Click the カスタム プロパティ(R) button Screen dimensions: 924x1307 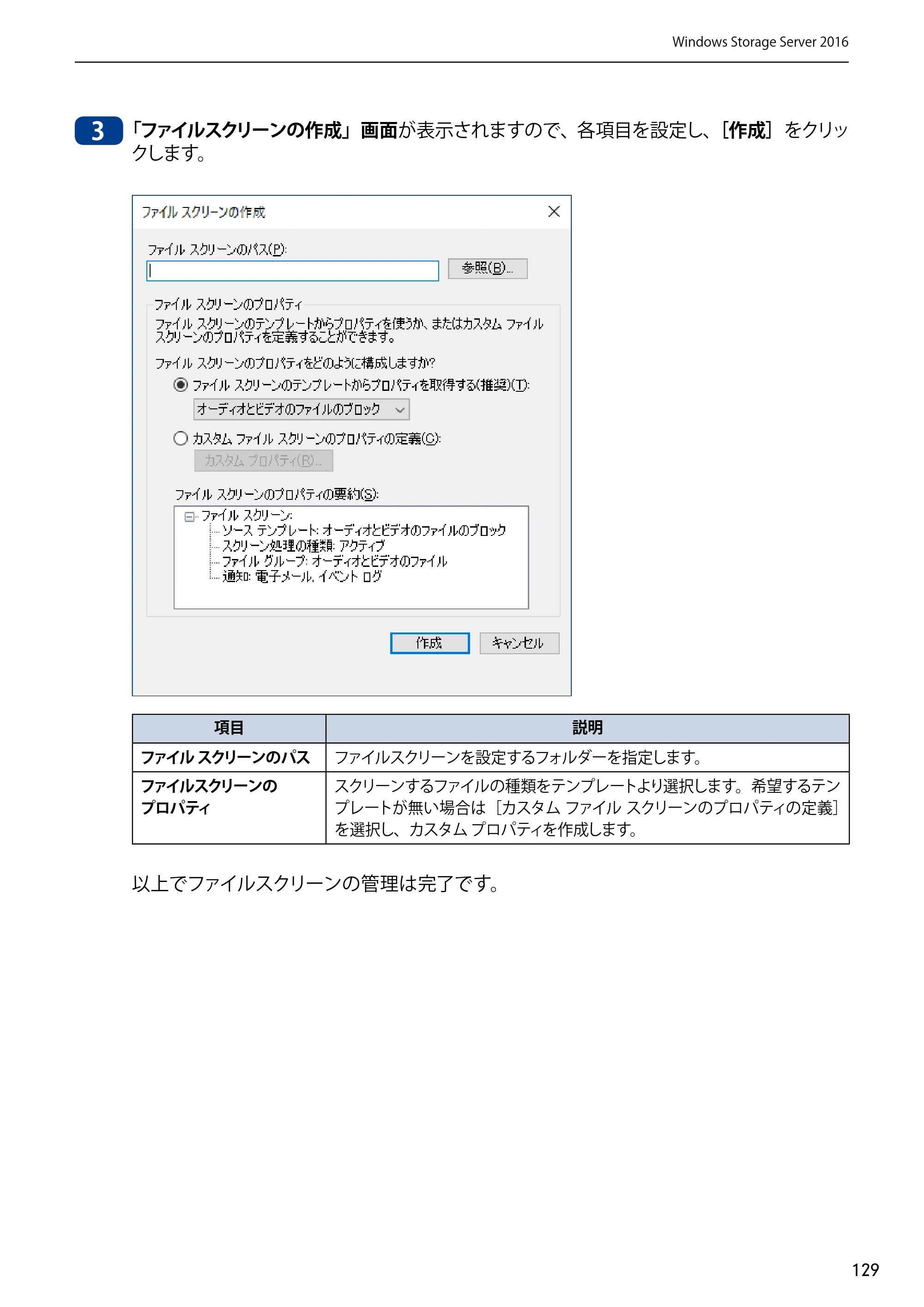click(x=263, y=461)
